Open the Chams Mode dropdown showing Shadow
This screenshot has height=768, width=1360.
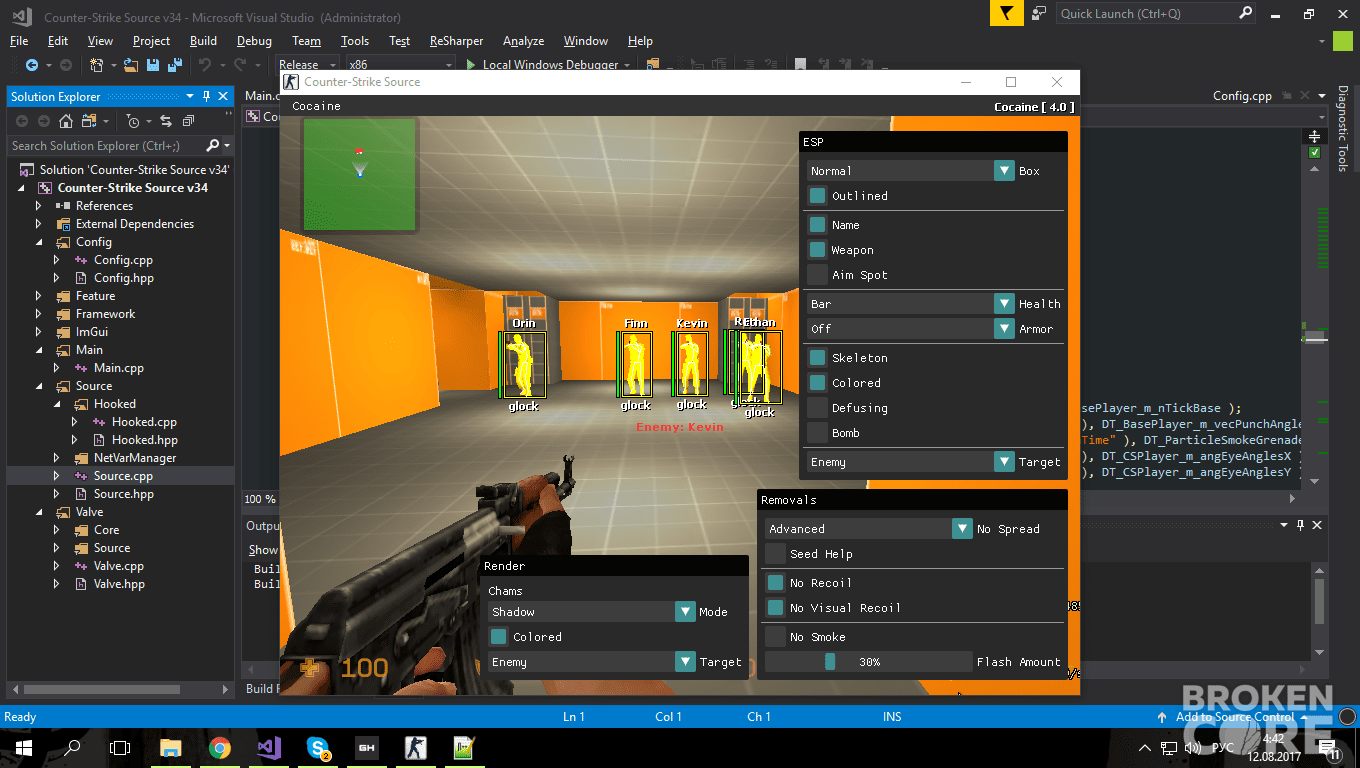point(592,612)
